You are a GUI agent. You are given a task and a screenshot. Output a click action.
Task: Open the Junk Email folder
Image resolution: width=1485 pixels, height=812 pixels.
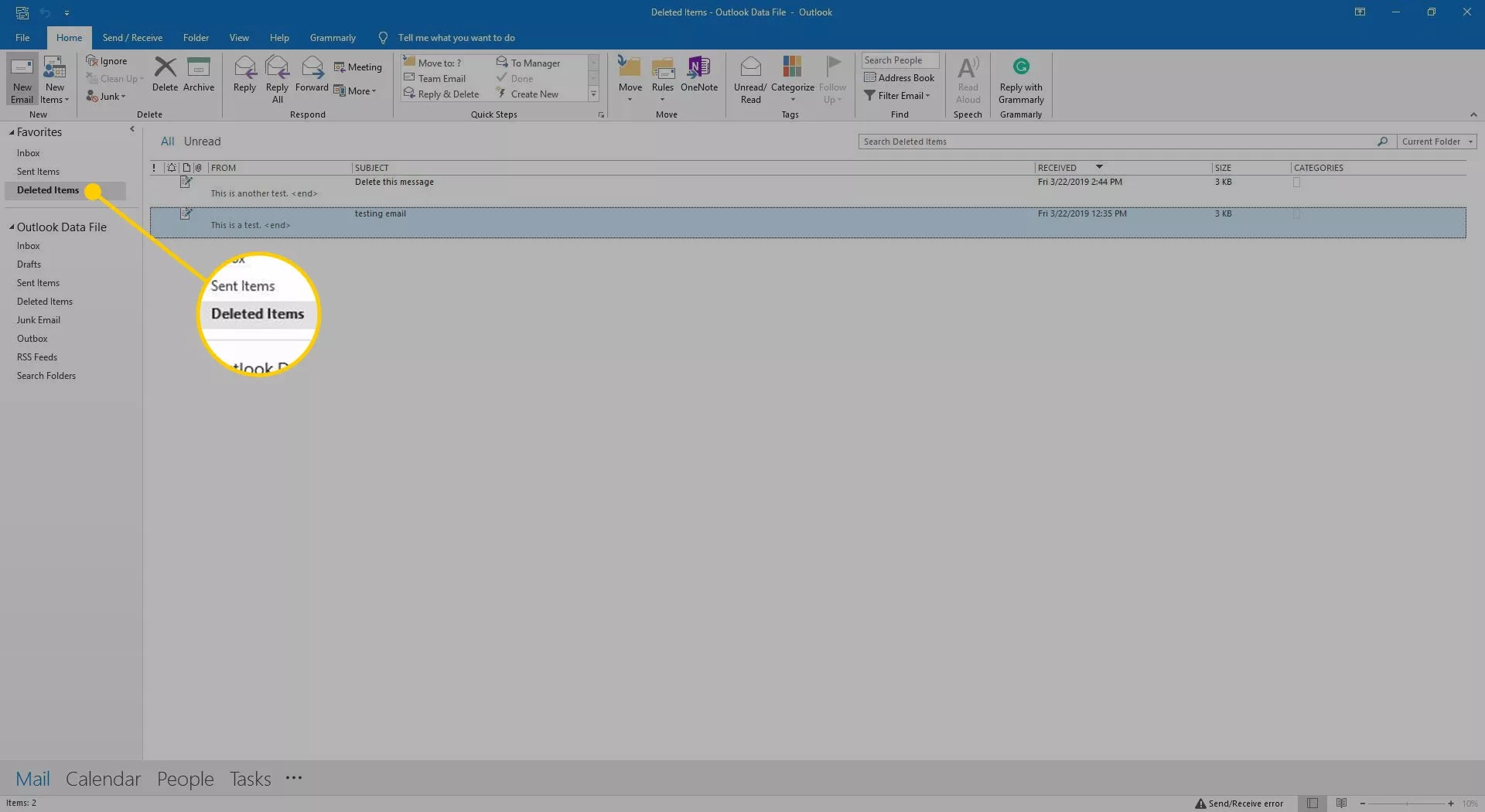pos(39,320)
